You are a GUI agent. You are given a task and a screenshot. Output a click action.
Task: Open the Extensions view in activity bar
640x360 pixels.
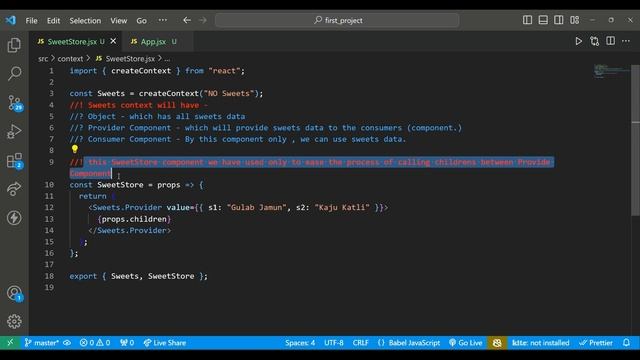coord(14,160)
